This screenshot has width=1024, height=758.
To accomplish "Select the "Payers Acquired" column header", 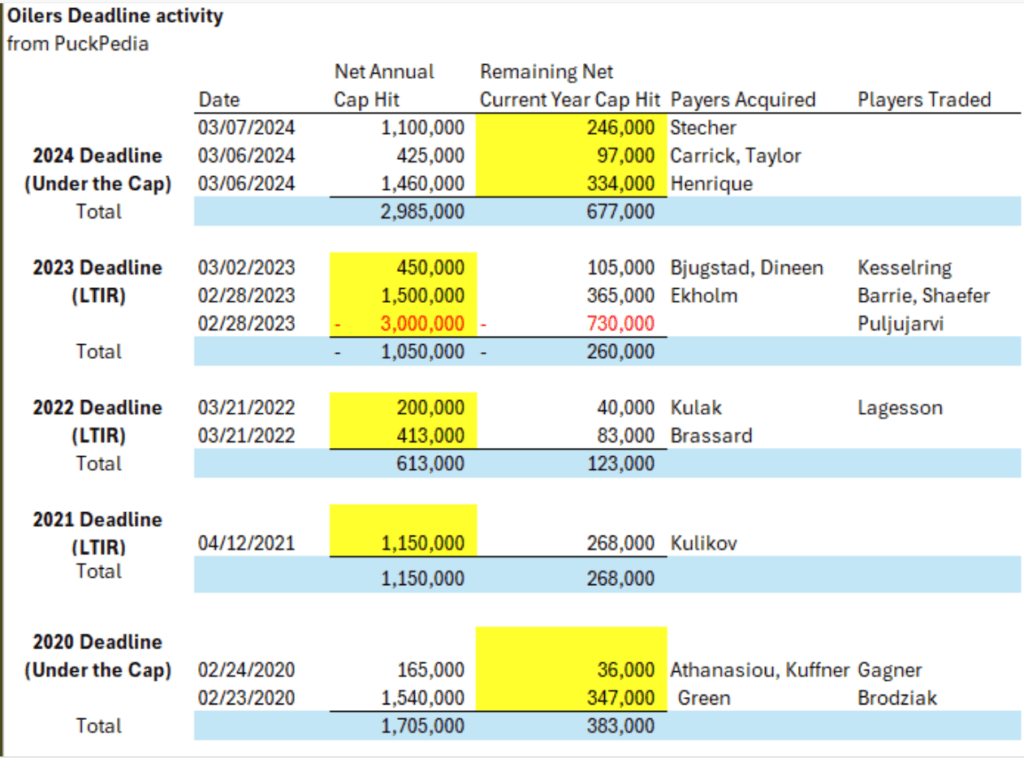I will 743,99.
